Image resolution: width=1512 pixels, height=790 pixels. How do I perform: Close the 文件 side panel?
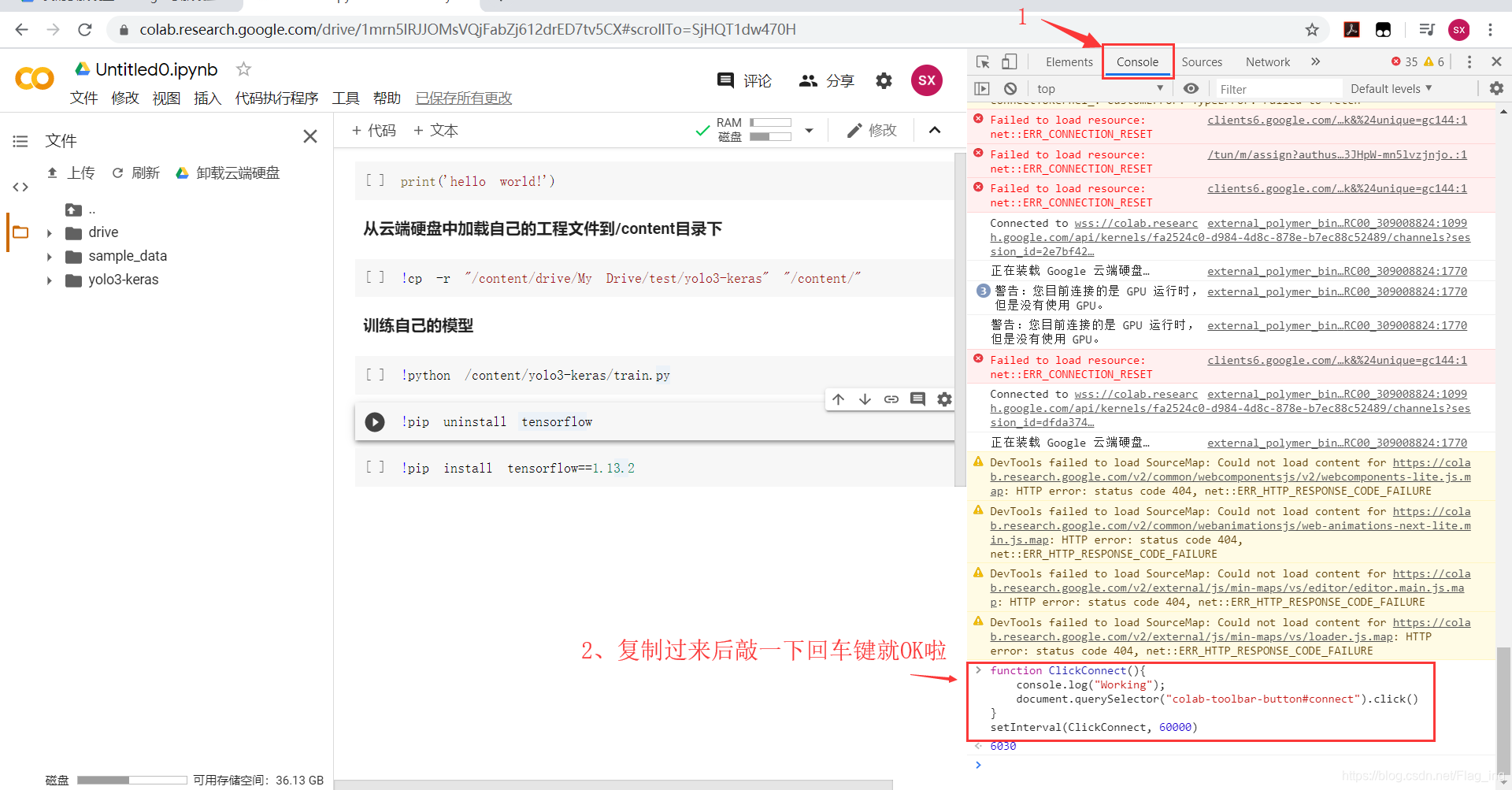coord(310,137)
